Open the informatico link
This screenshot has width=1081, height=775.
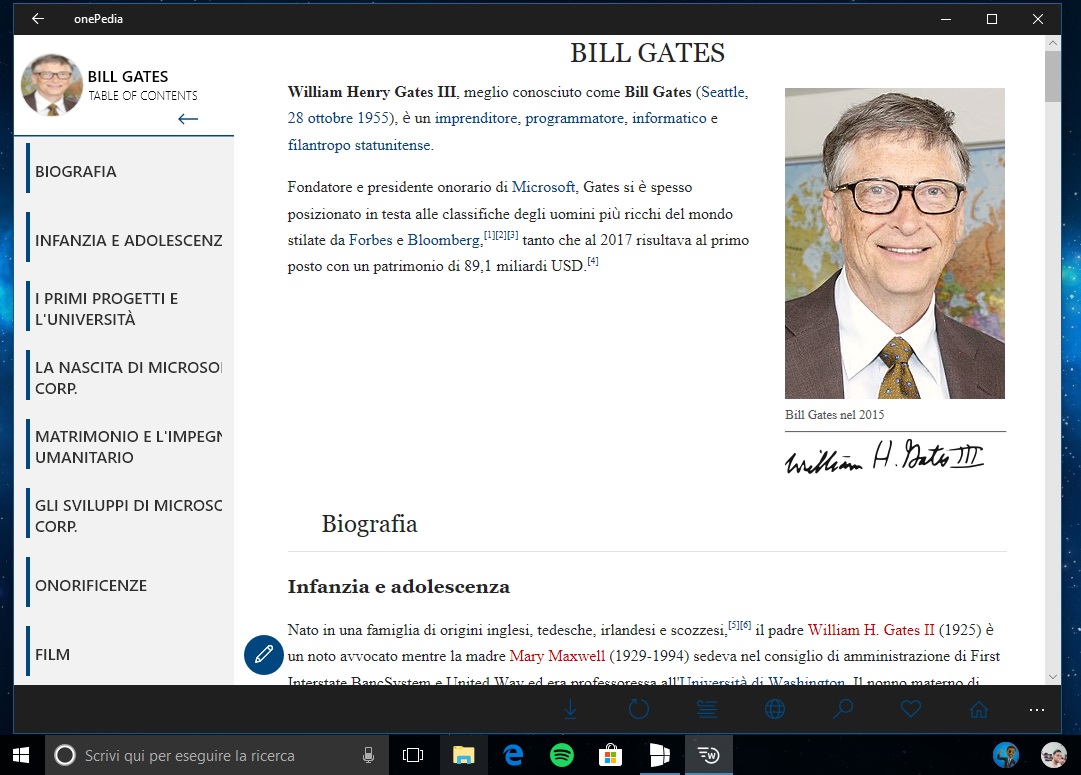[669, 118]
